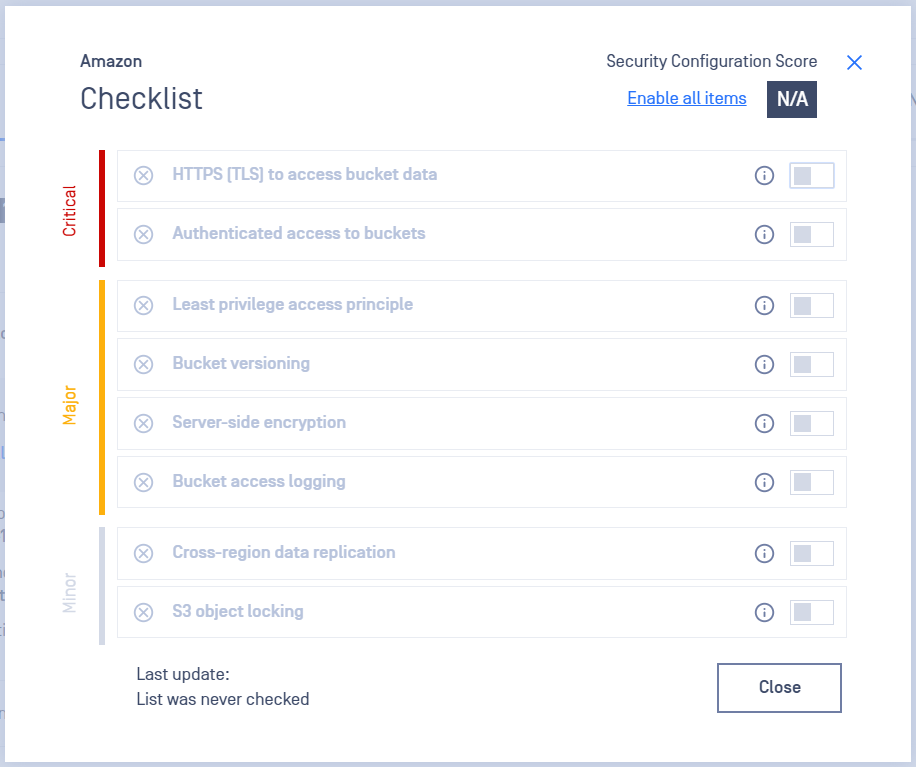The height and width of the screenshot is (767, 916).
Task: Switch on Server-side encryption
Action: coord(811,424)
